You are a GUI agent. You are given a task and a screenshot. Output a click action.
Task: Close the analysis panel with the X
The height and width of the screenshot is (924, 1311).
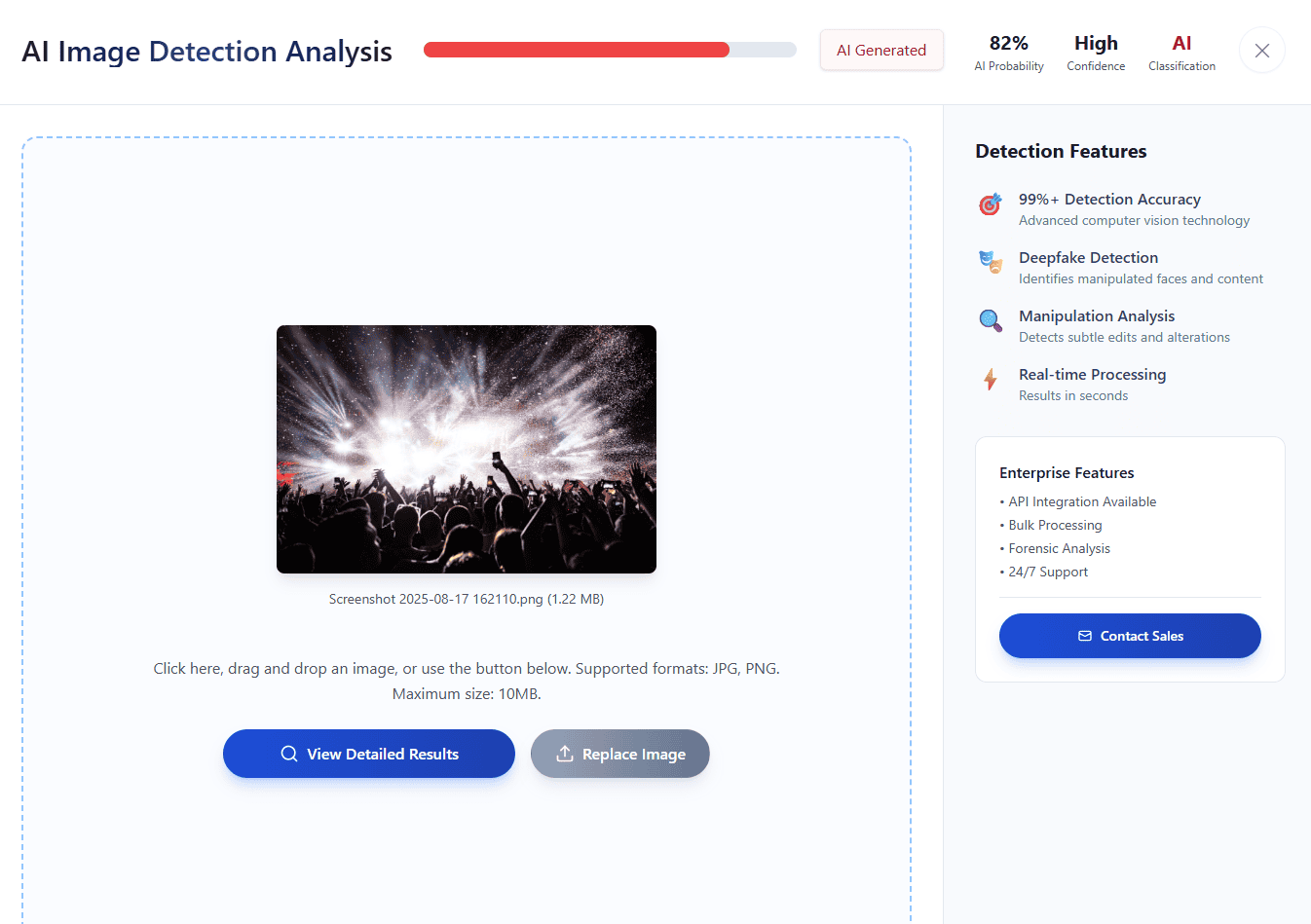1262,51
